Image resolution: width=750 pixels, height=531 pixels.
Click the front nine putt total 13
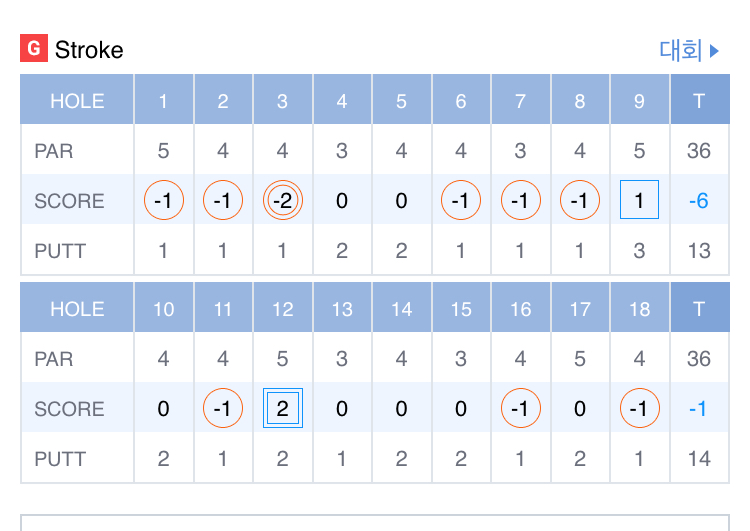point(699,251)
